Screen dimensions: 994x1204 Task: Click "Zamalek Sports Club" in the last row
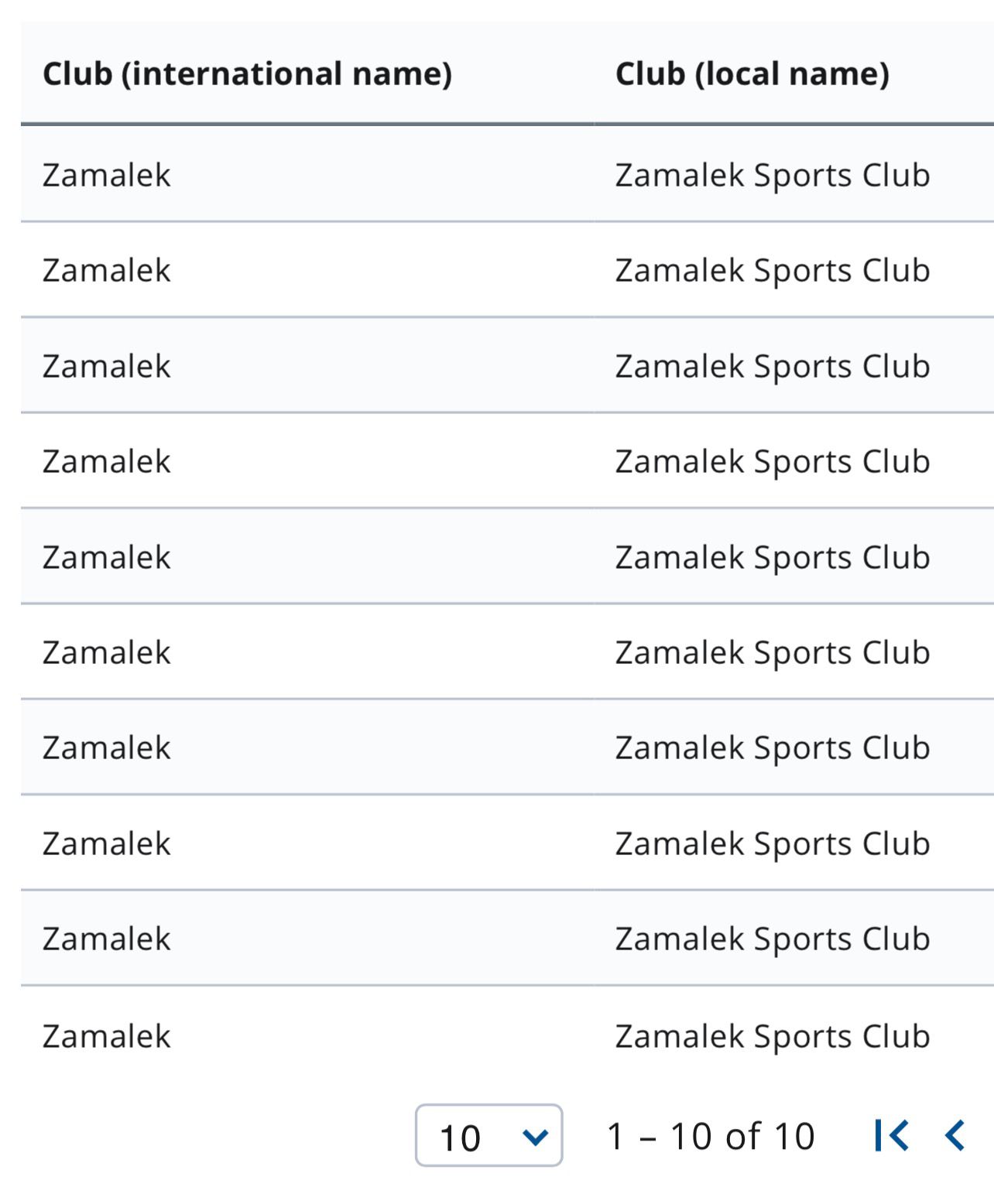coord(772,1037)
